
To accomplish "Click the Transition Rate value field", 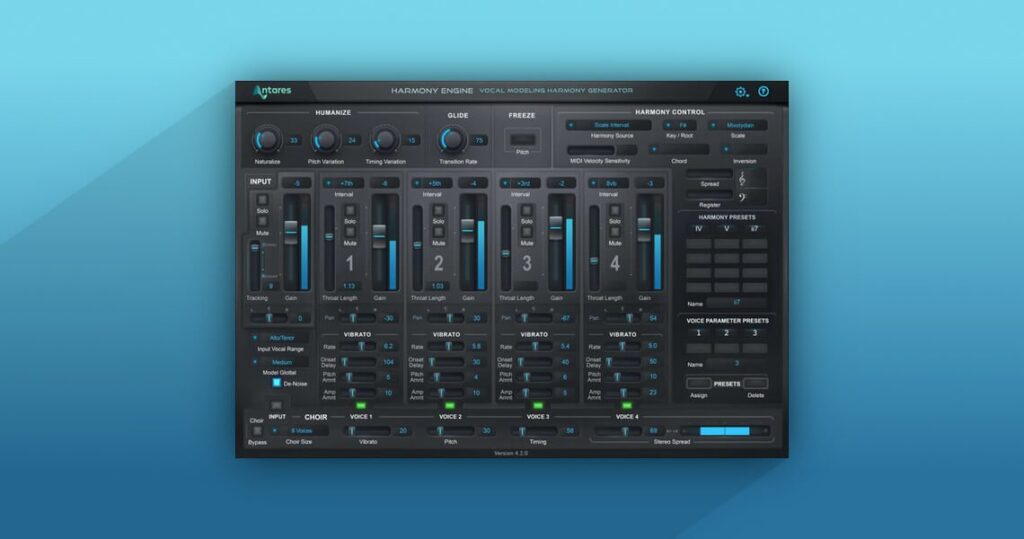I will click(479, 140).
